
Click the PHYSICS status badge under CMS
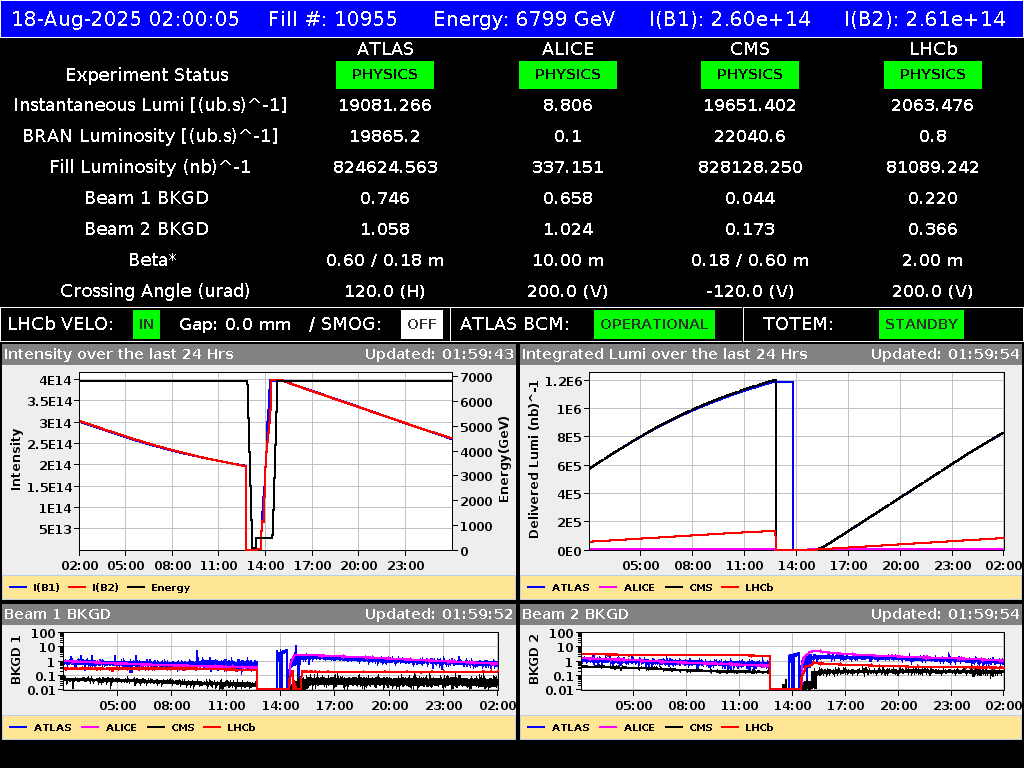(x=750, y=74)
